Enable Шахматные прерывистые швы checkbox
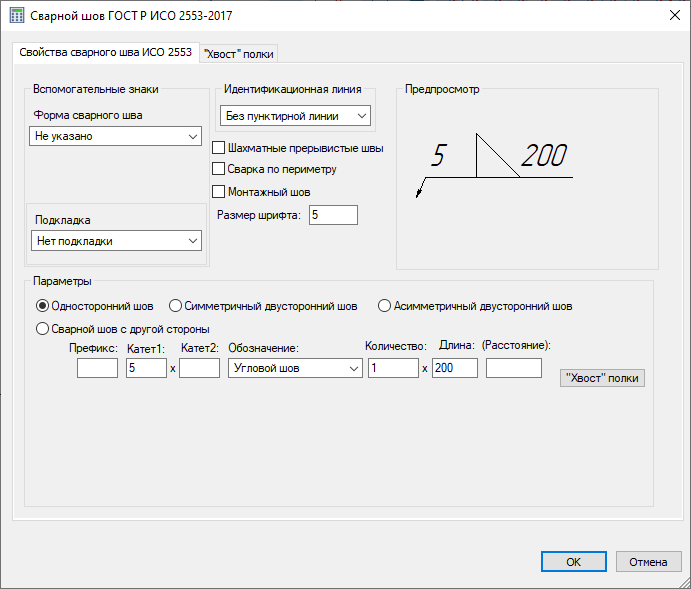Viewport: 691px width, 589px height. point(219,148)
